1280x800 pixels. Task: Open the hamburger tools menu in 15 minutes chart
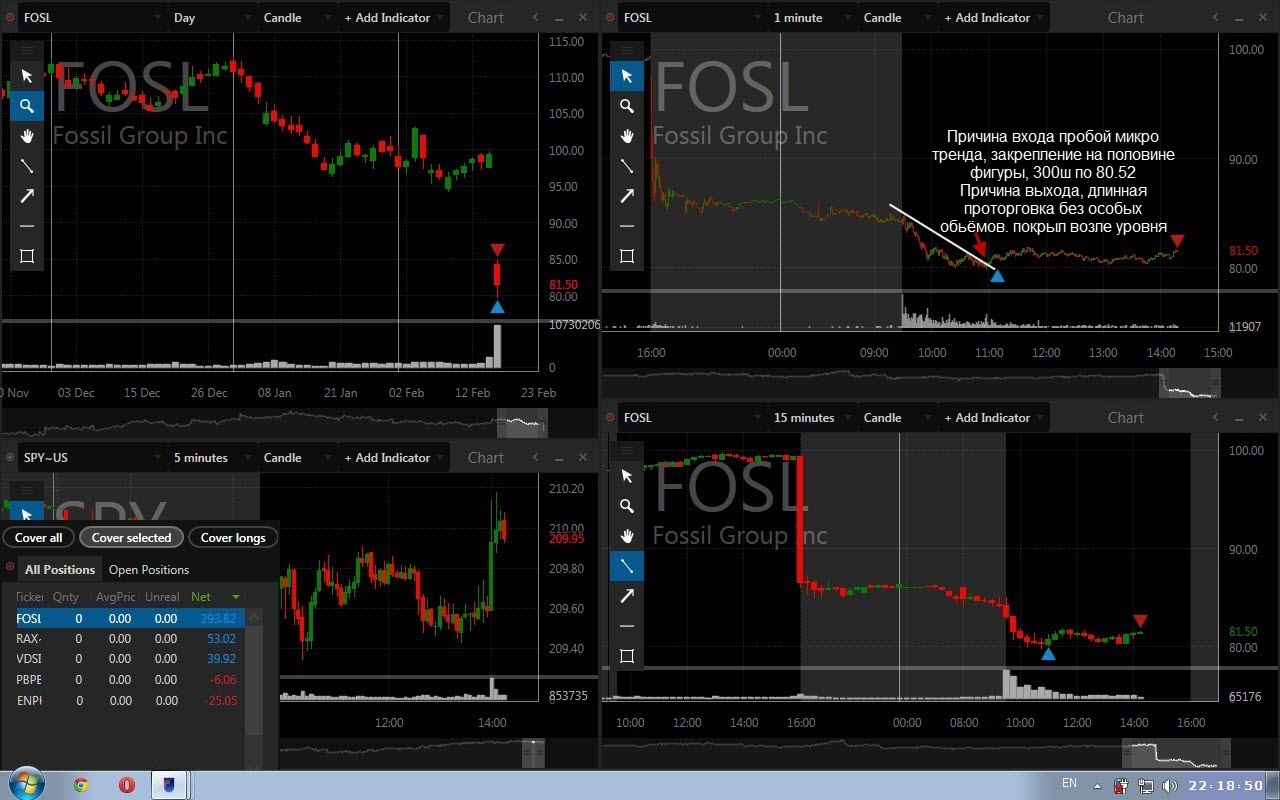point(627,450)
